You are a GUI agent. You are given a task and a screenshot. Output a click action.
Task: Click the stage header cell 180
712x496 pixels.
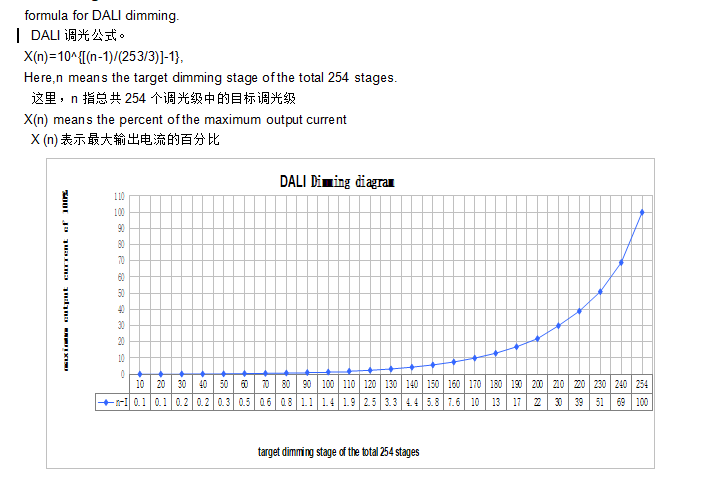click(x=496, y=384)
